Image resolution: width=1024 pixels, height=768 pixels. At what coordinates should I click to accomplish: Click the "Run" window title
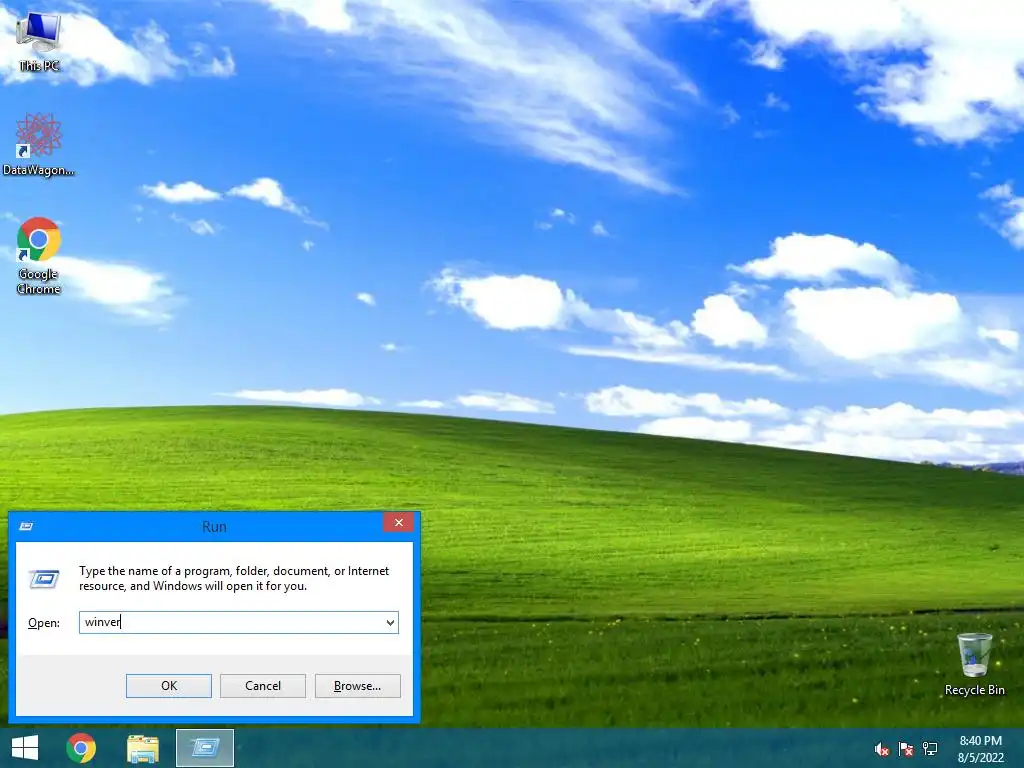pyautogui.click(x=214, y=526)
